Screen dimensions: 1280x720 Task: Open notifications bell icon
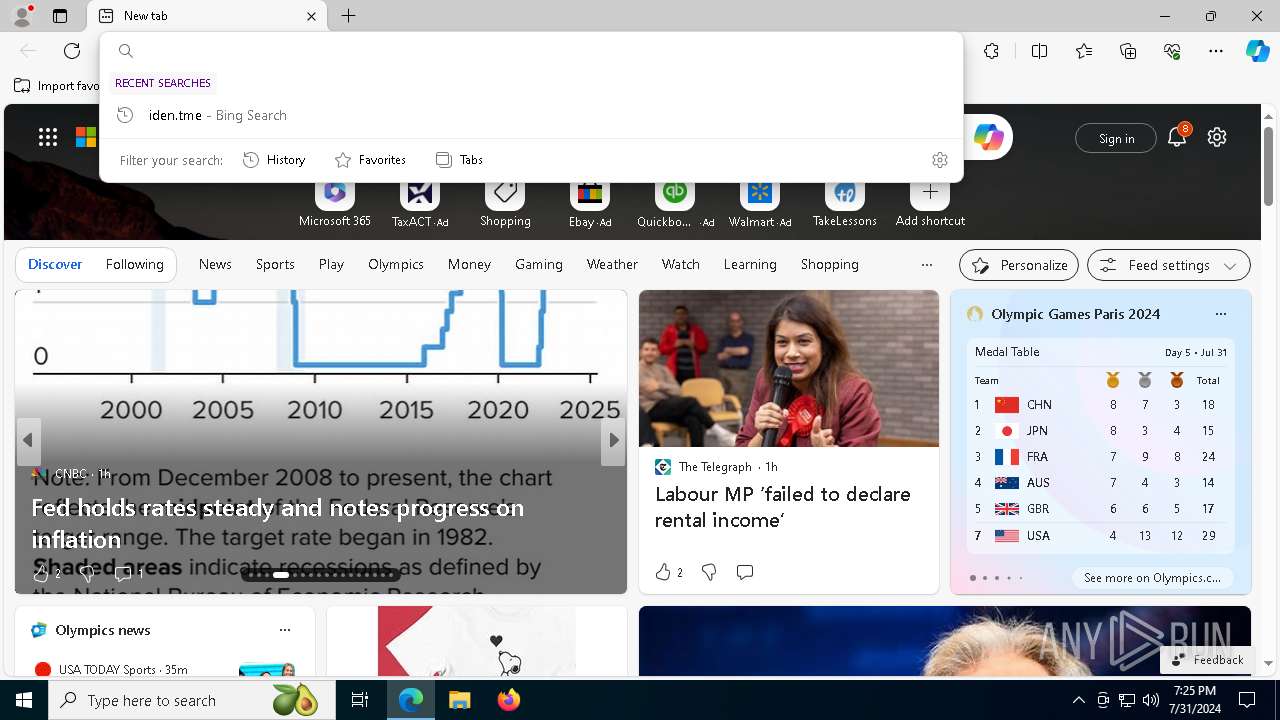[x=1177, y=137]
